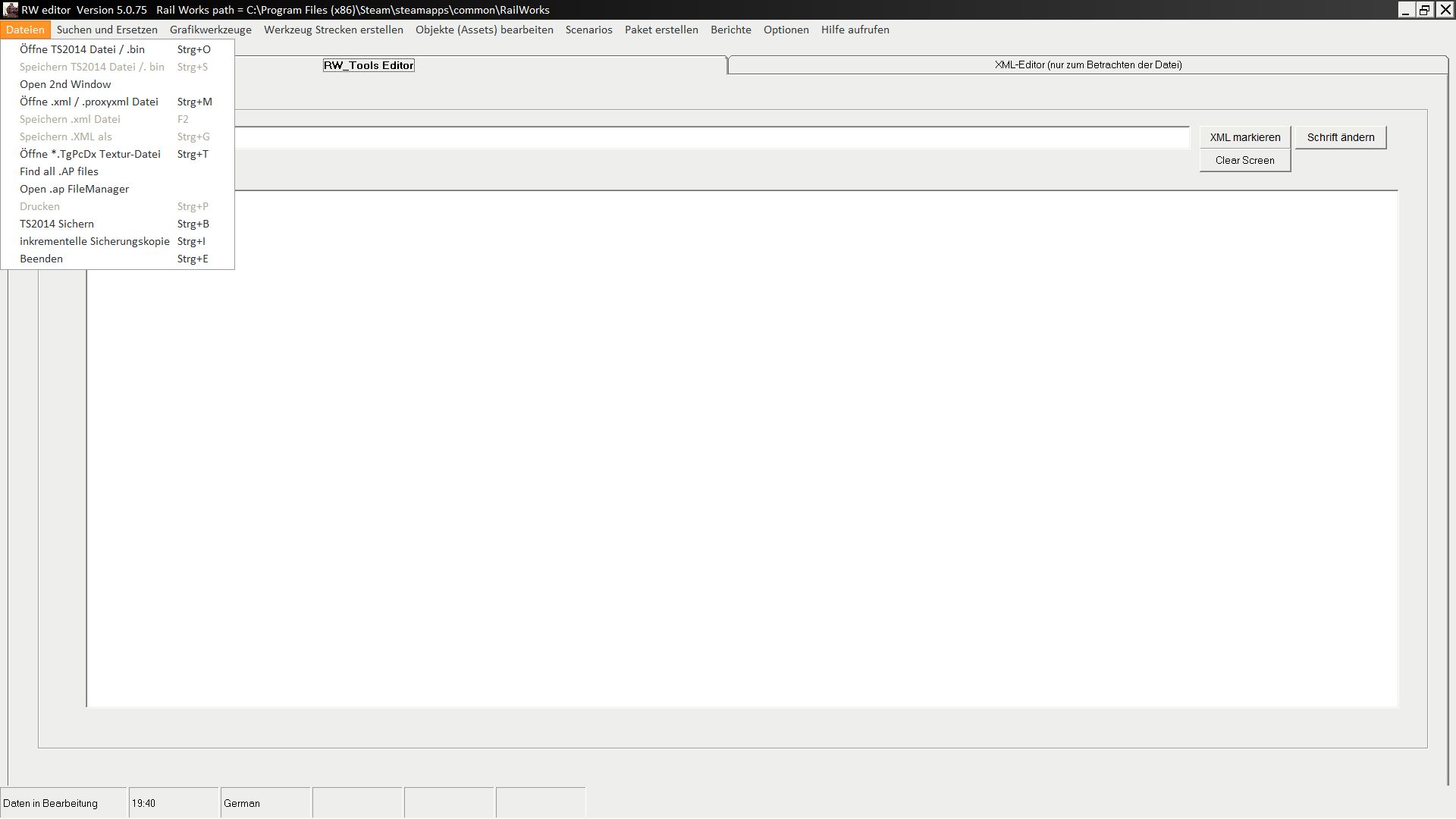
Task: Expand the Grafikwerkzeuge menu
Action: [211, 30]
